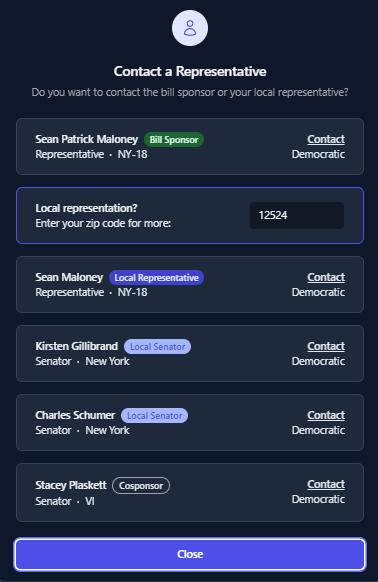
Task: Close the Contact a Representative dialog
Action: [190, 554]
